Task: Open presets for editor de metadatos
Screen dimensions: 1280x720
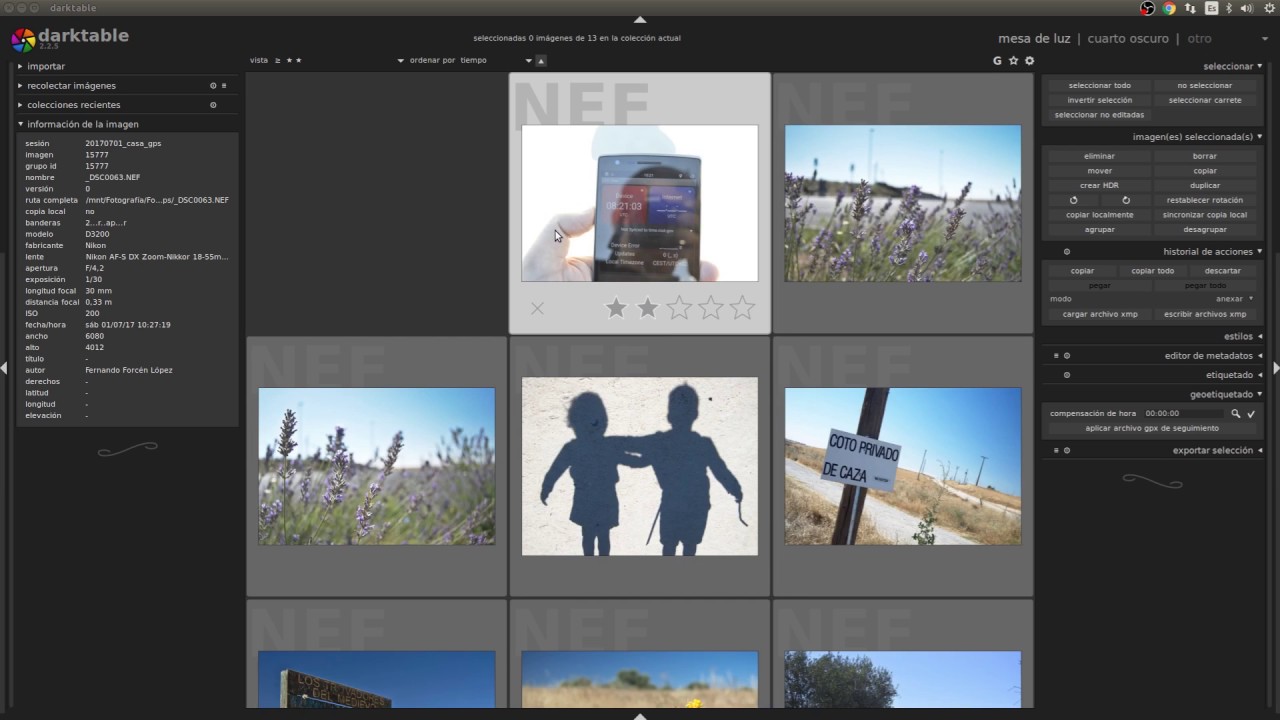Action: [1056, 356]
